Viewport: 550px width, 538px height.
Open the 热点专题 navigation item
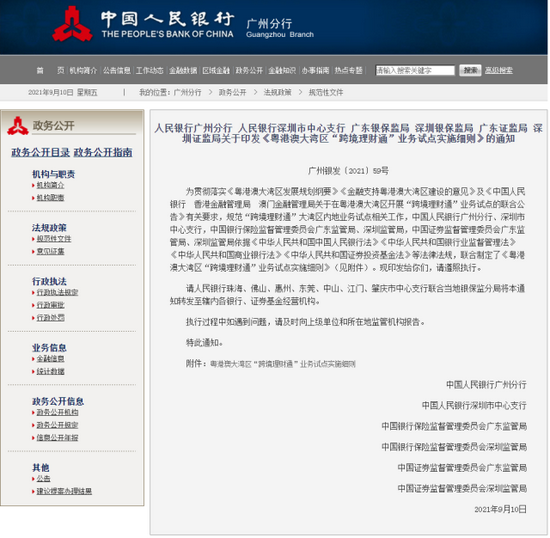pos(348,70)
